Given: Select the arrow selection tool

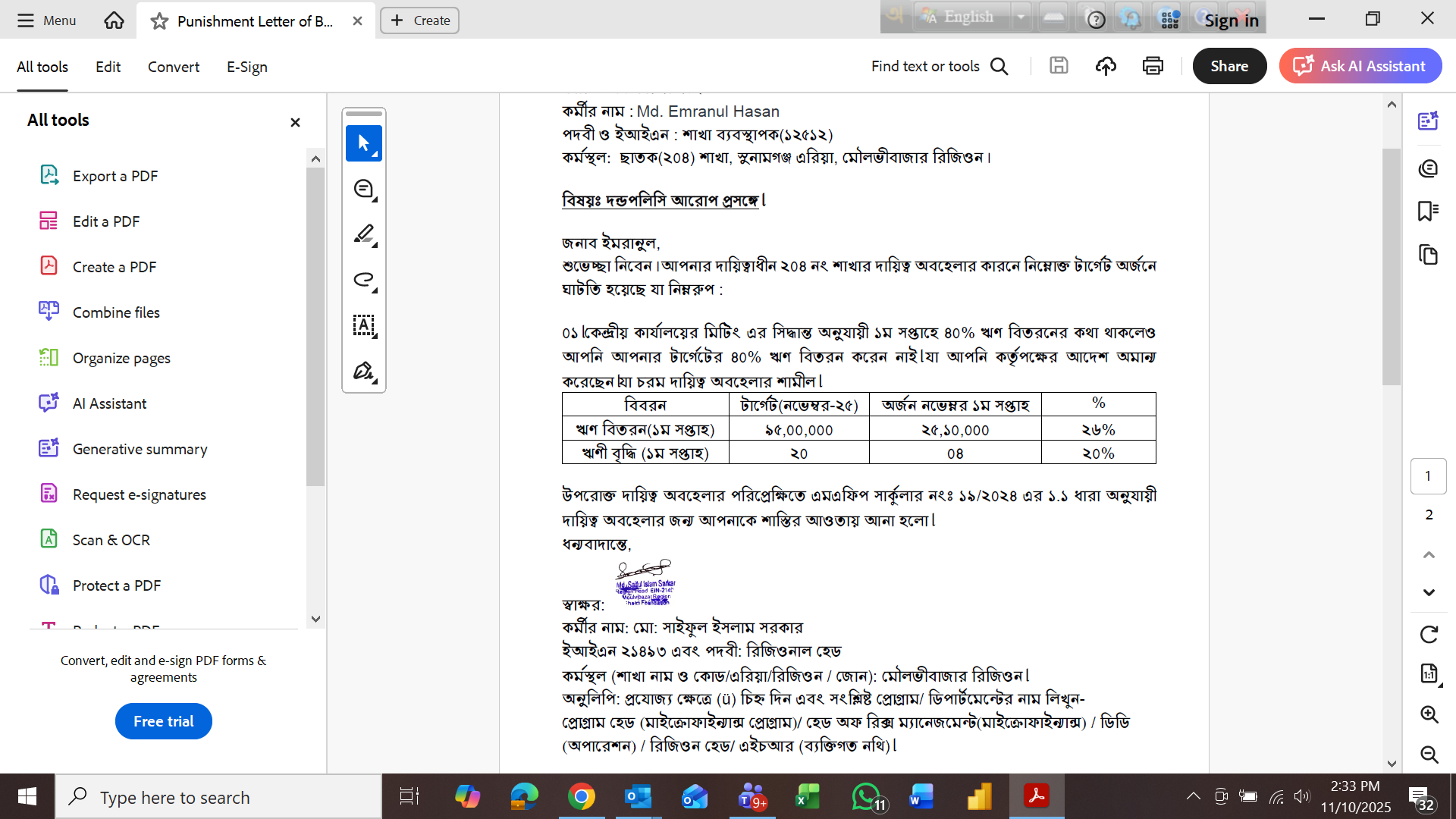Looking at the screenshot, I should (363, 143).
